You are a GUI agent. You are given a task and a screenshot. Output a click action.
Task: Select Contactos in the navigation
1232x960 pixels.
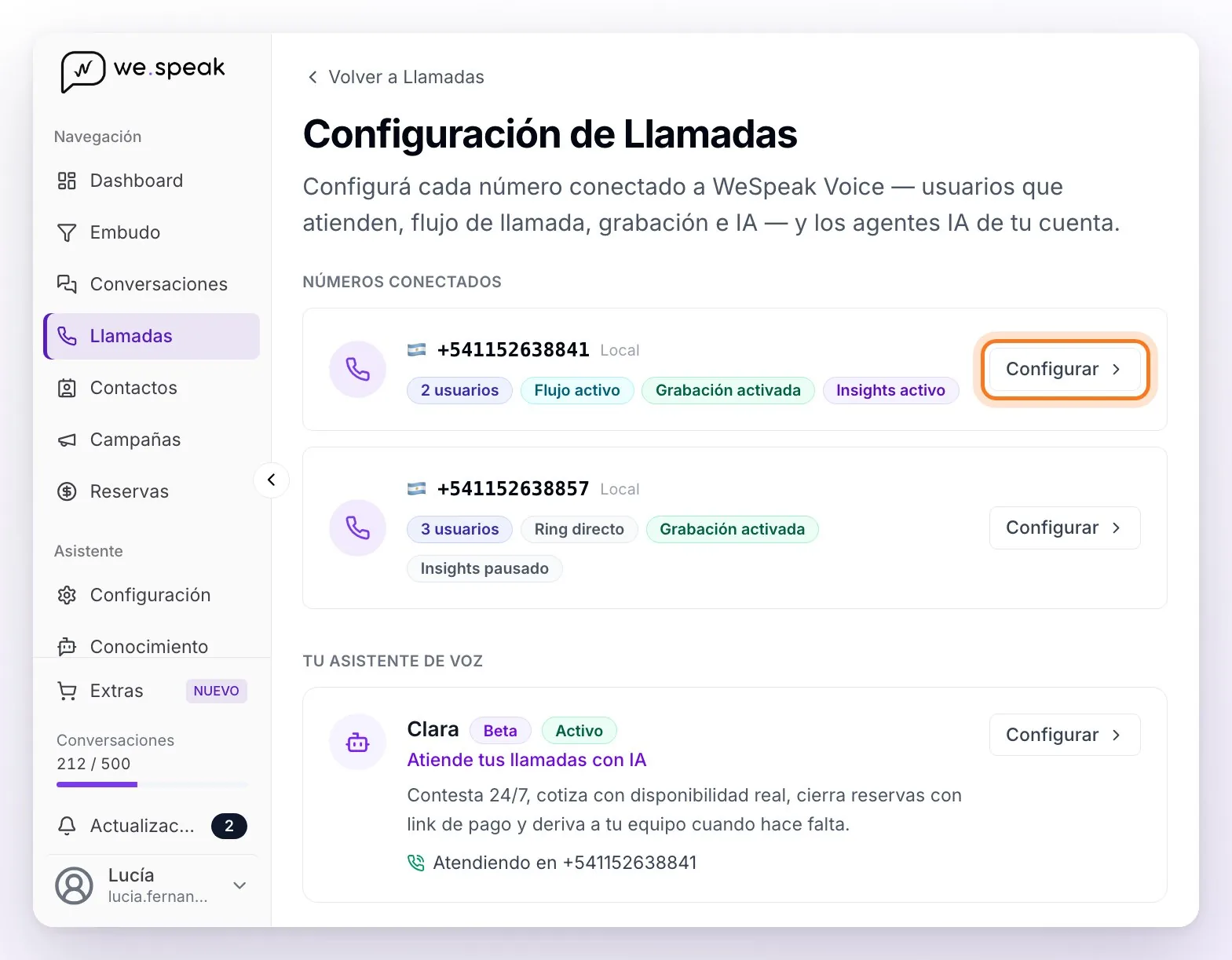(152, 388)
